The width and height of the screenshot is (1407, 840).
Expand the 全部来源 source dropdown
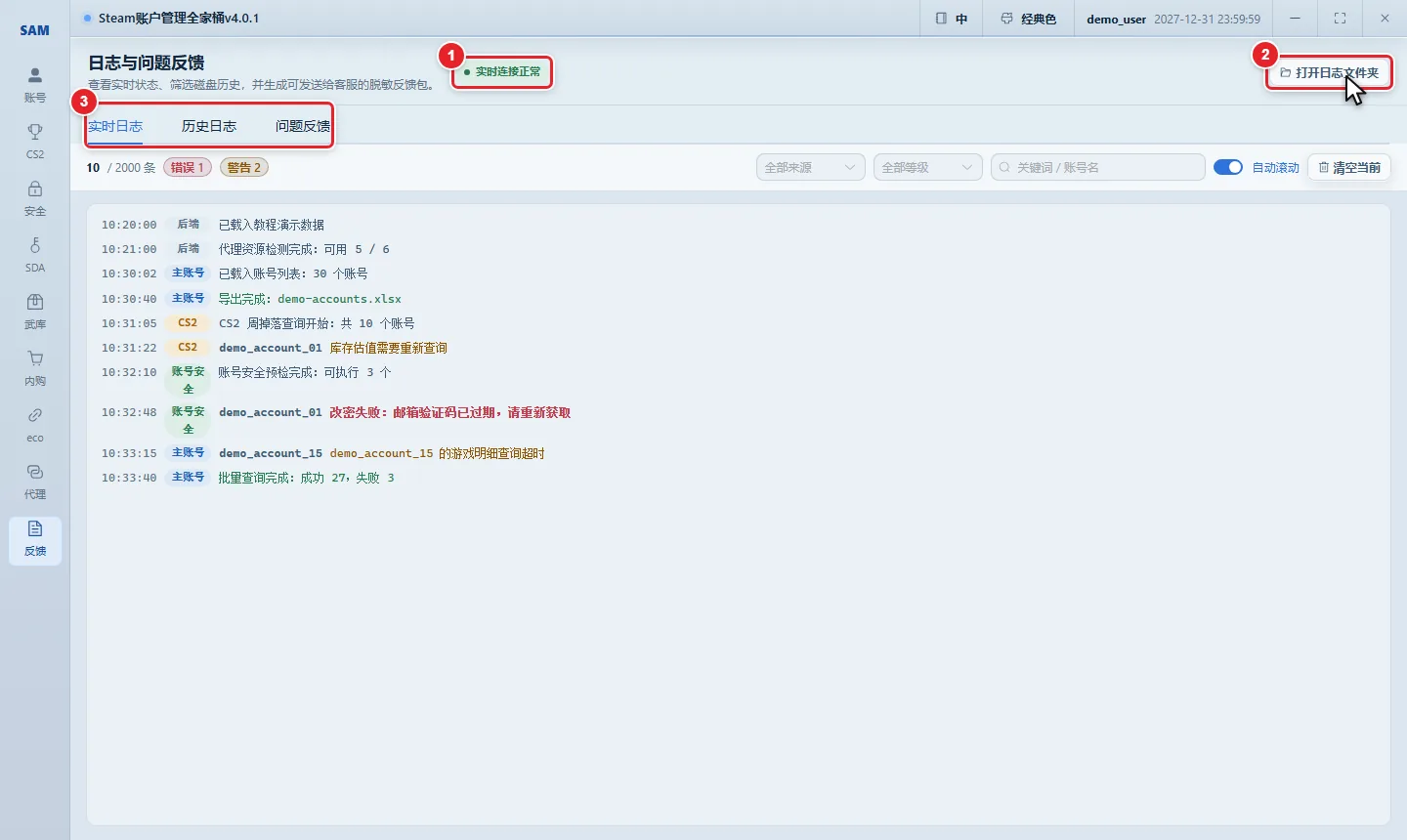coord(811,167)
